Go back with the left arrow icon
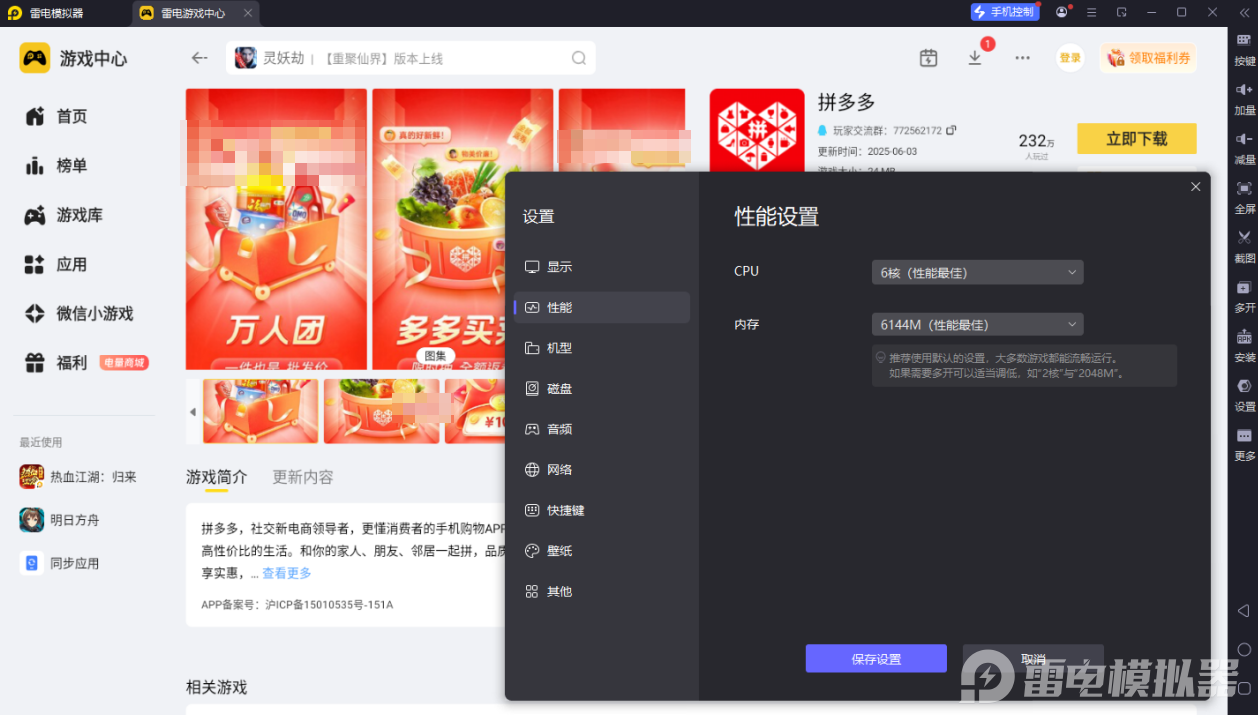Viewport: 1258px width, 715px height. click(x=200, y=58)
